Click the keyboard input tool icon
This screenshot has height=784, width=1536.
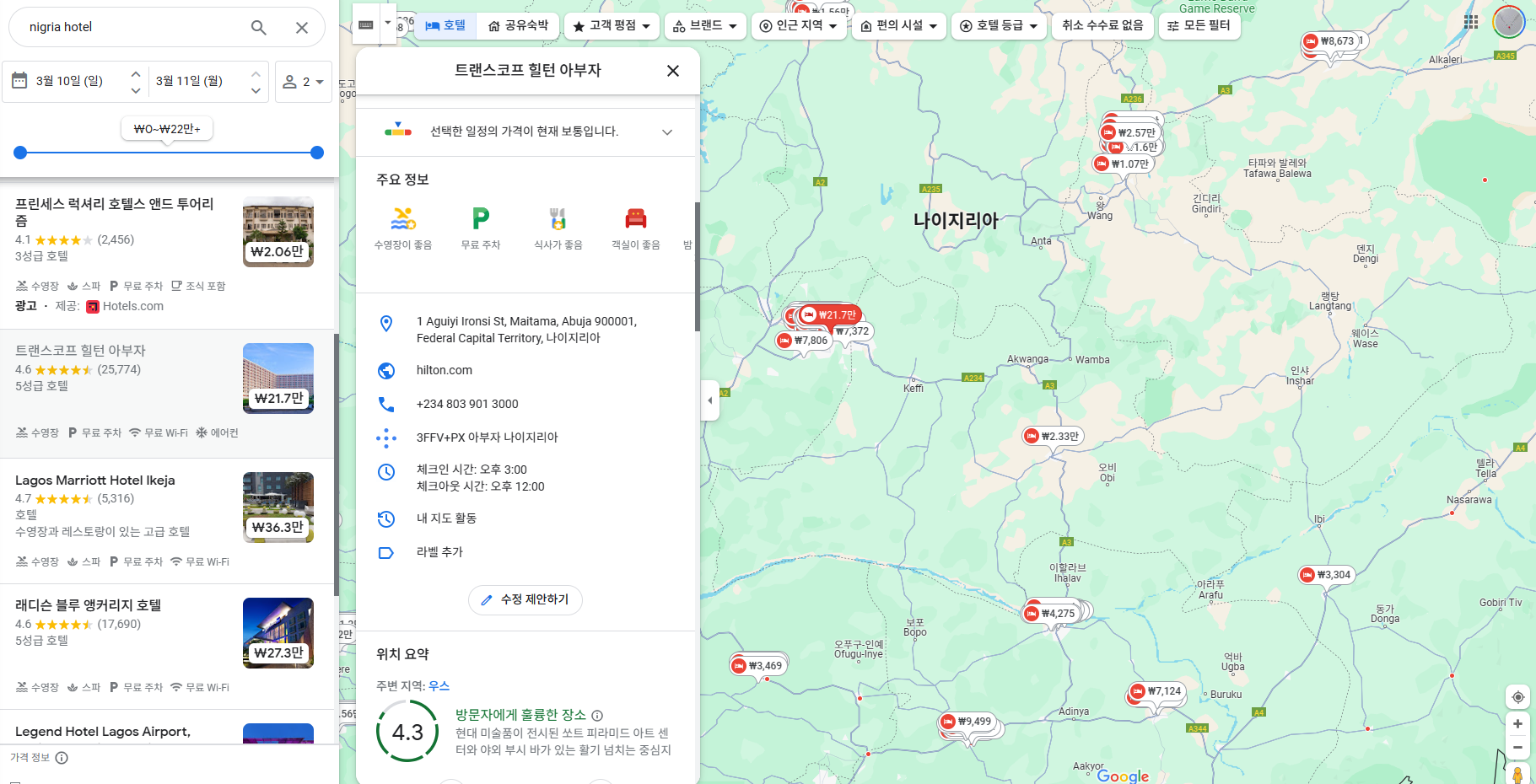(366, 25)
